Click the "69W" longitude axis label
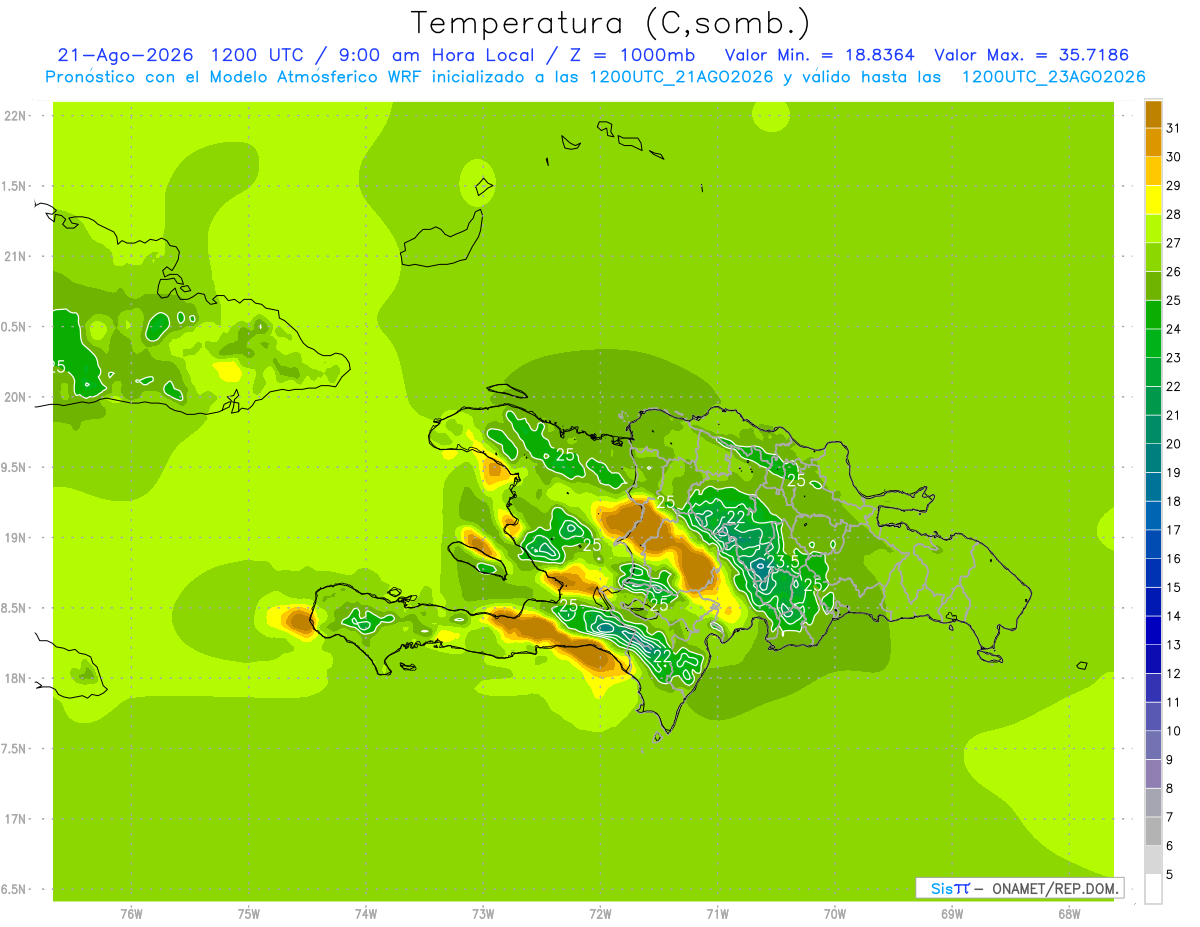This screenshot has height=927, width=1200. 952,914
